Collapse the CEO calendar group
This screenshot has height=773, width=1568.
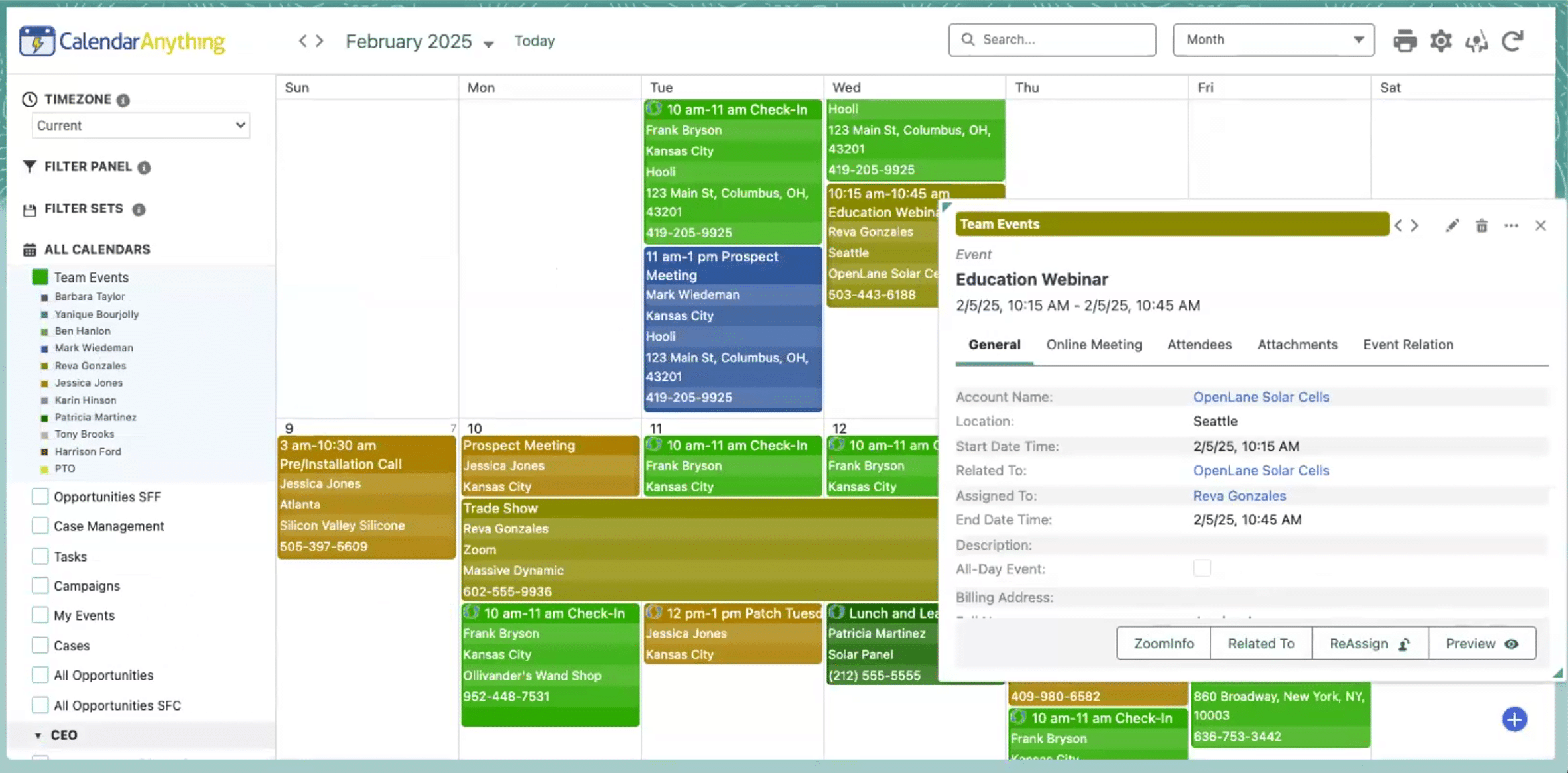click(x=38, y=735)
